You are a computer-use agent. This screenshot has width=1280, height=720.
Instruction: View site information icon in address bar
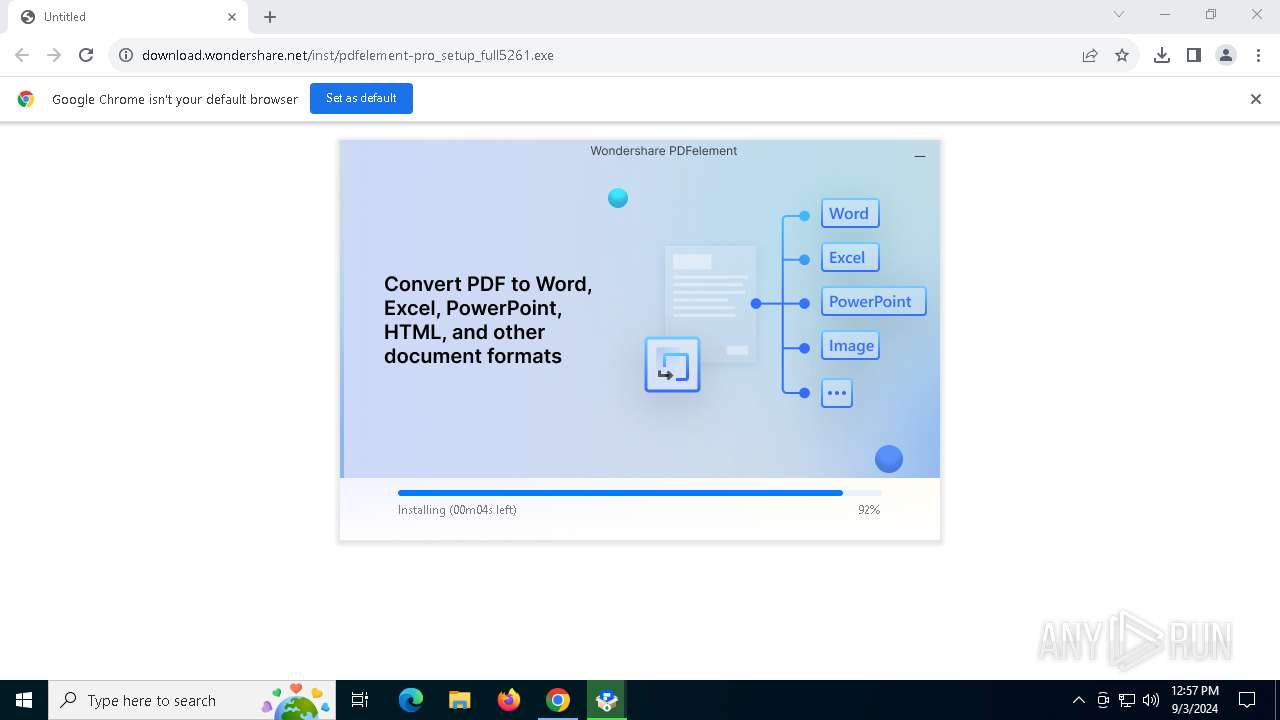coord(126,55)
